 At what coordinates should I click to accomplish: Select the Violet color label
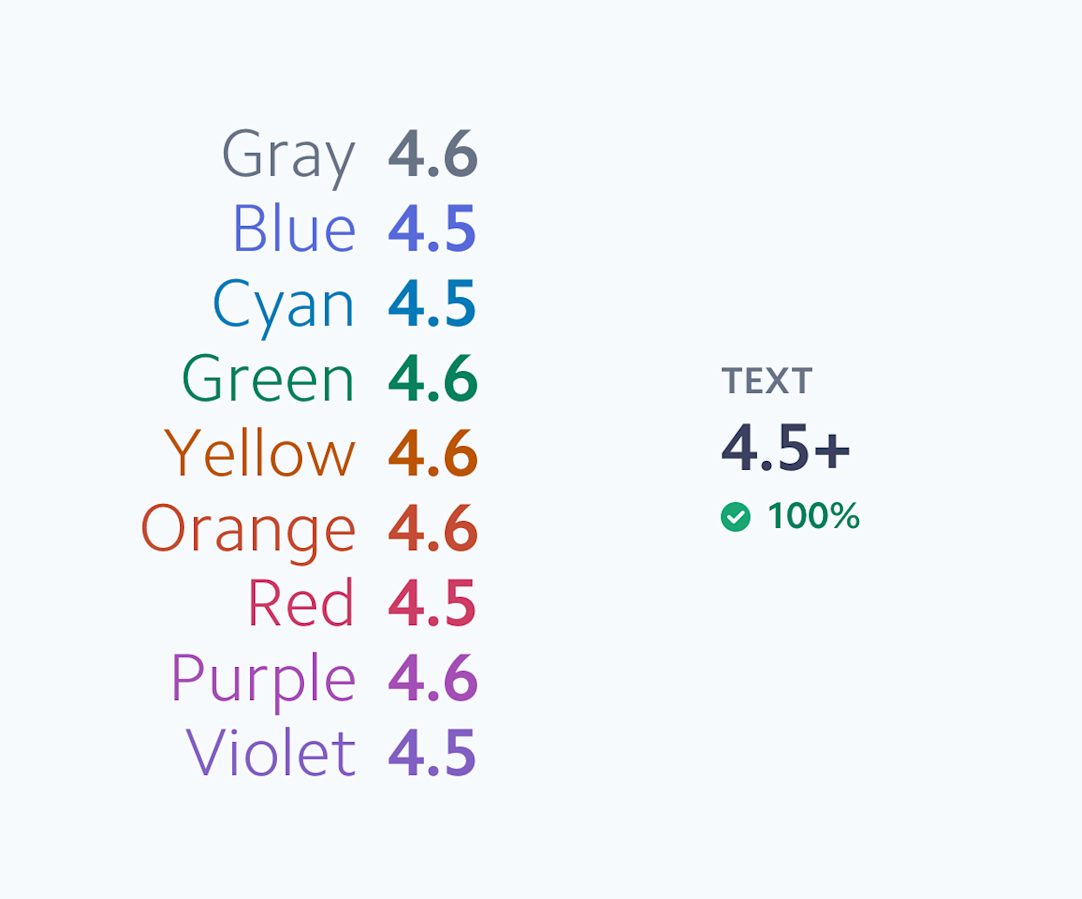point(271,752)
